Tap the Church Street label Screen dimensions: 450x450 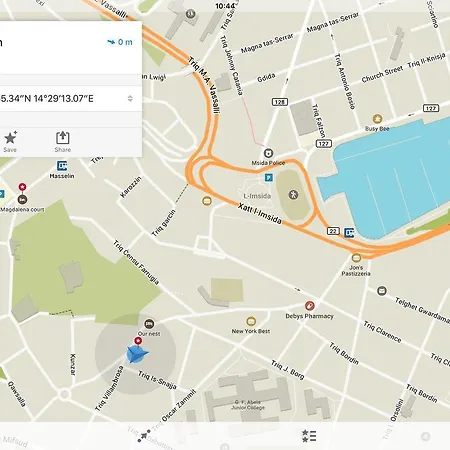pyautogui.click(x=382, y=74)
